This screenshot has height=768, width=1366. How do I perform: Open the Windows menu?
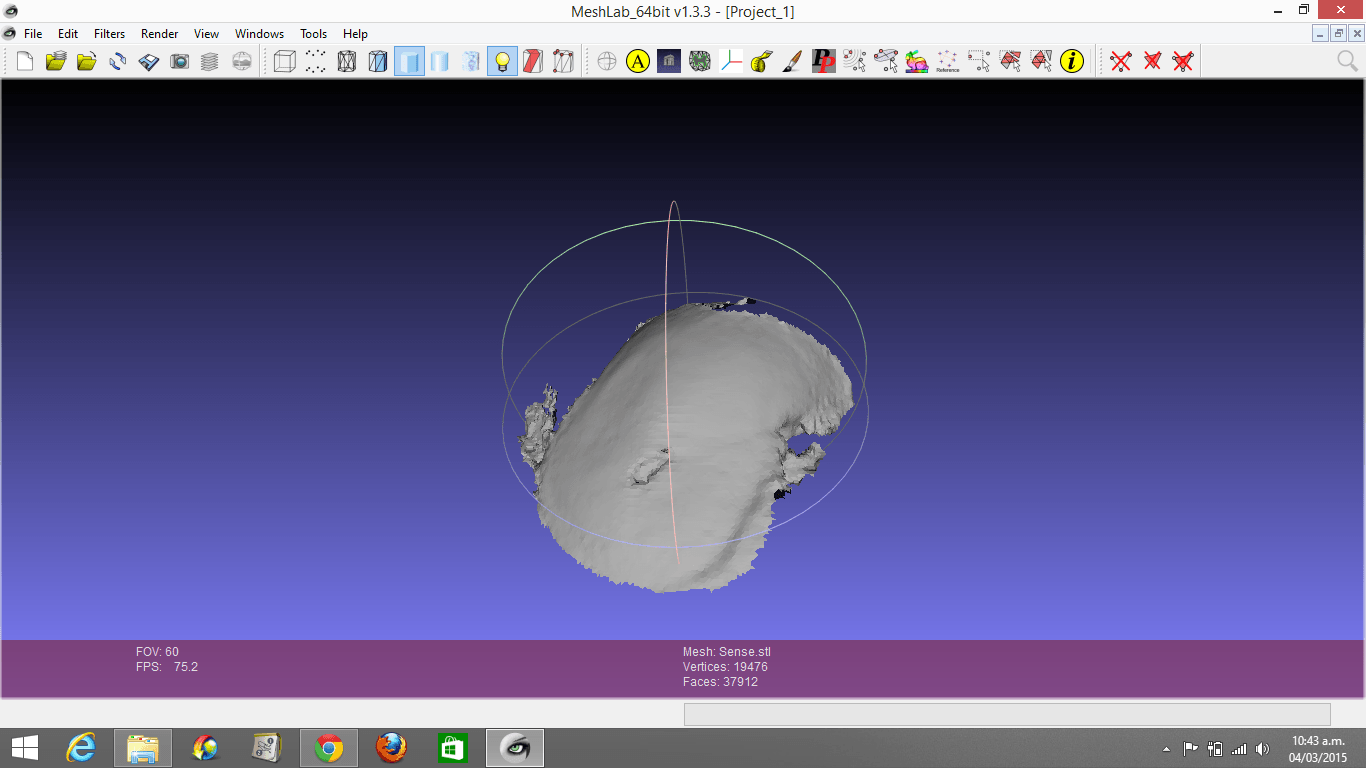(x=259, y=33)
